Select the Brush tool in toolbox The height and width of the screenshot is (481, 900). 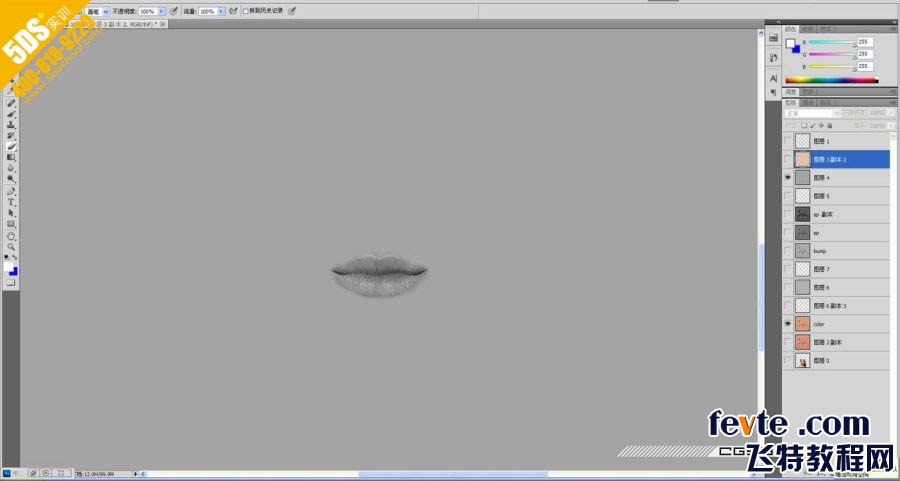pyautogui.click(x=11, y=115)
